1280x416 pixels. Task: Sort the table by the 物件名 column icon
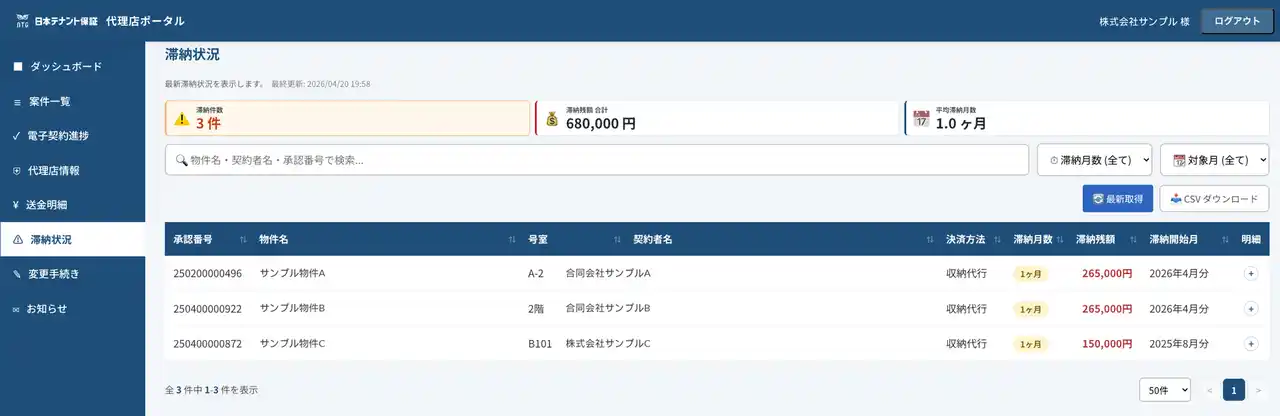coord(512,240)
